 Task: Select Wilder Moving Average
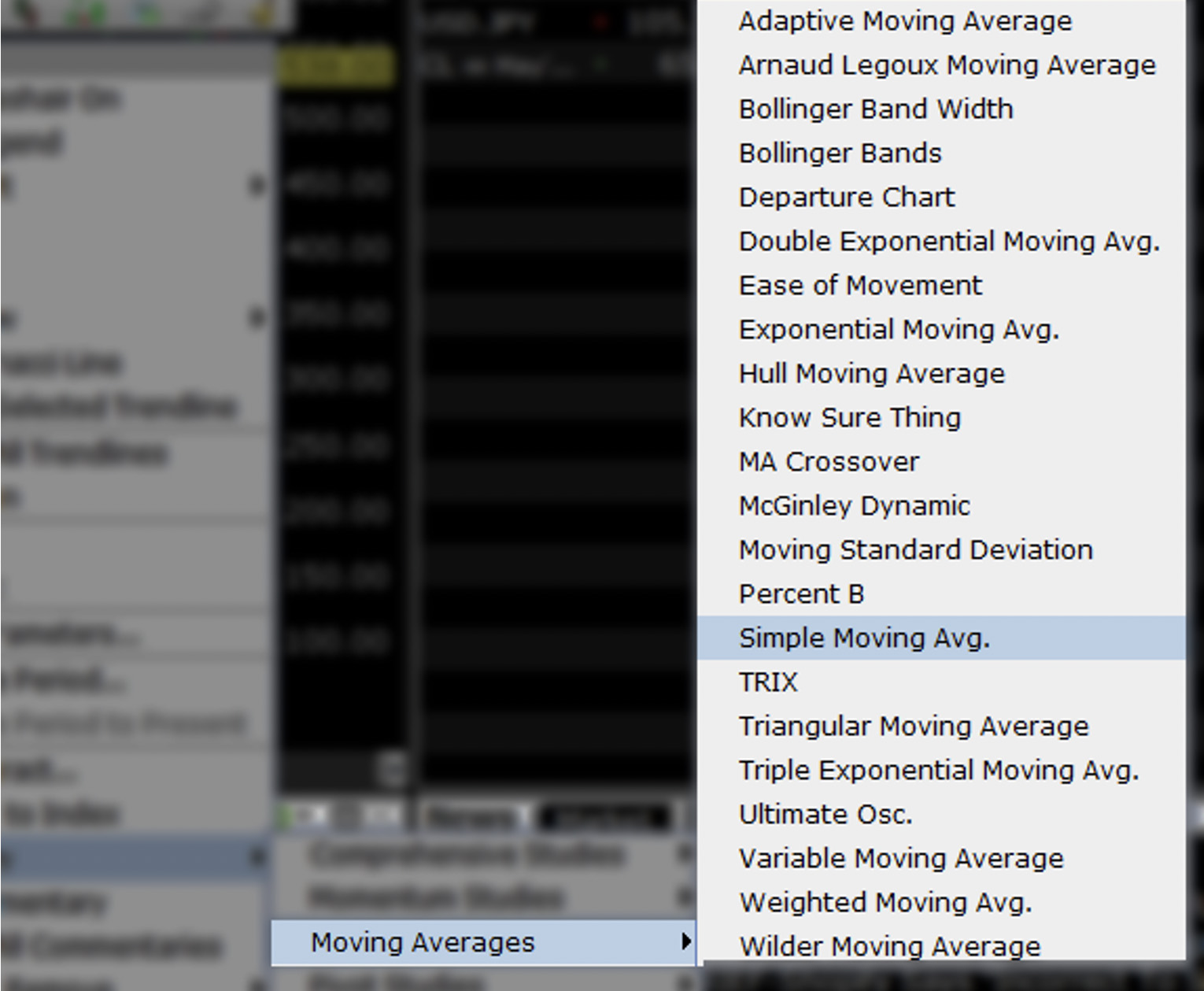[x=889, y=946]
